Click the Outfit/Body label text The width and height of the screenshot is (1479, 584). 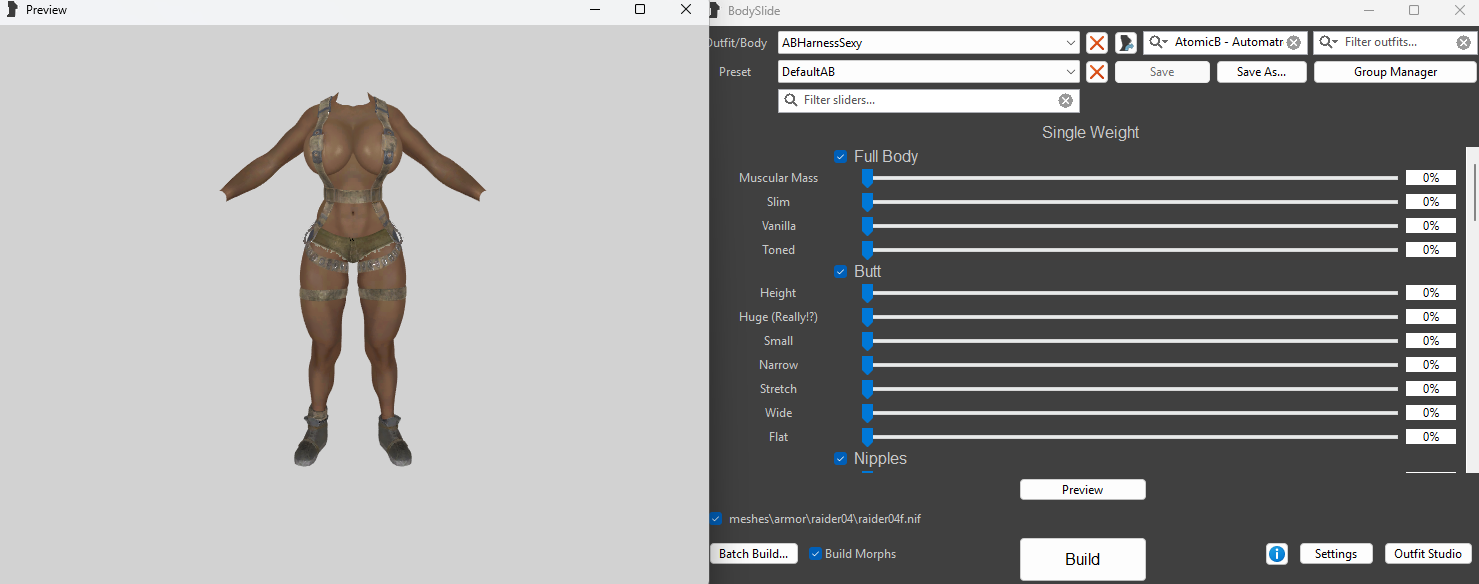[738, 43]
